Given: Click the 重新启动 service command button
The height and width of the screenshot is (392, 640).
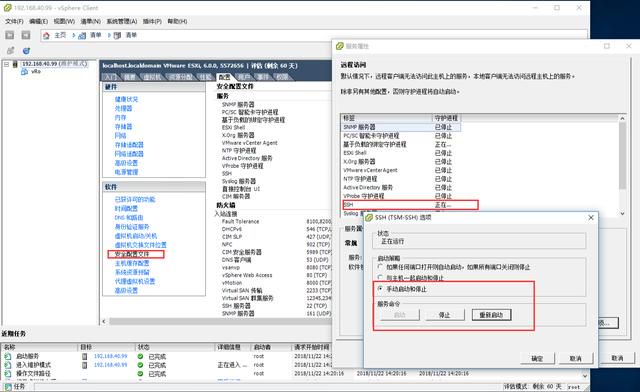Looking at the screenshot, I should coord(491,315).
